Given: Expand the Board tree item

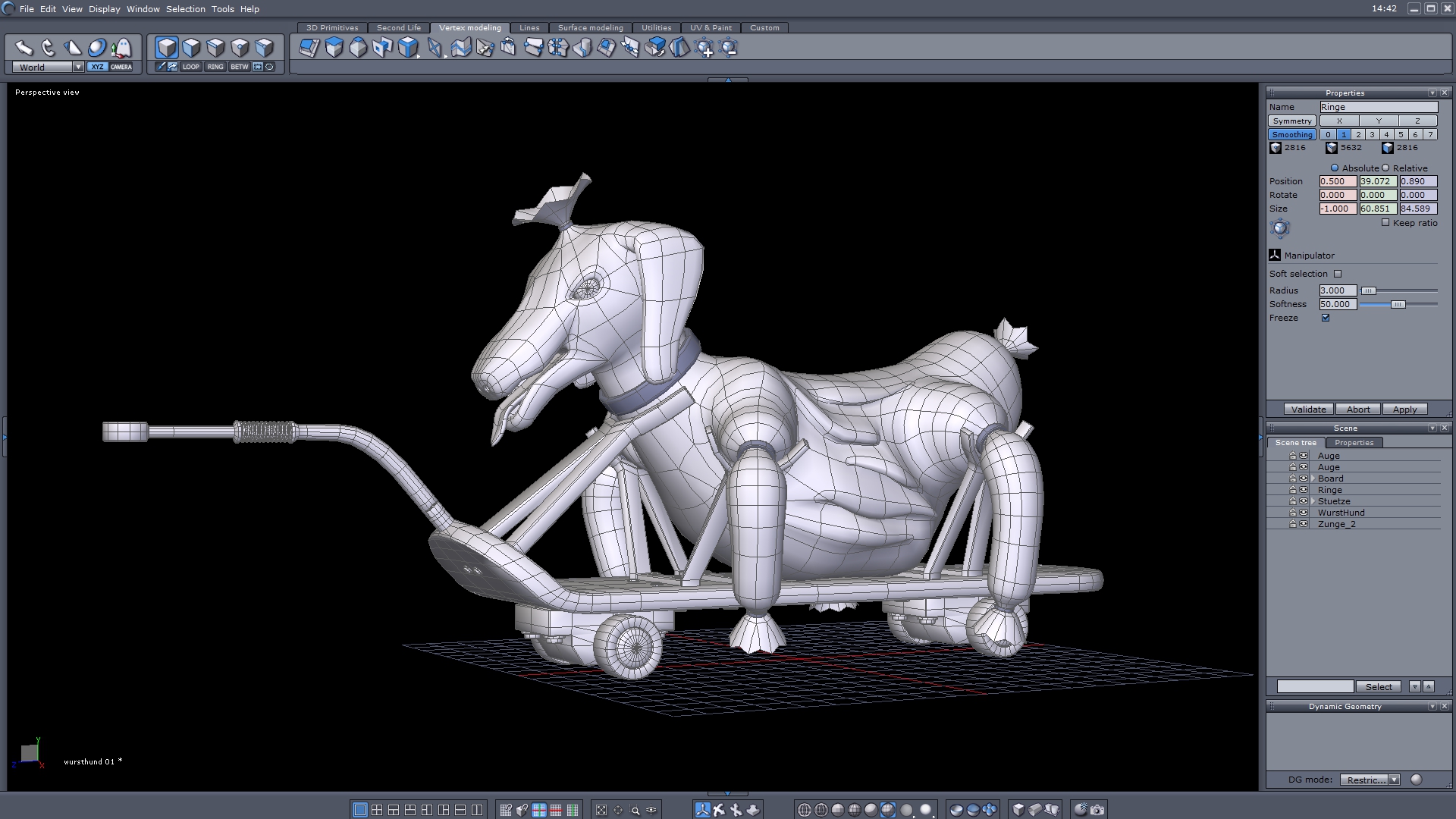Looking at the screenshot, I should (1313, 479).
